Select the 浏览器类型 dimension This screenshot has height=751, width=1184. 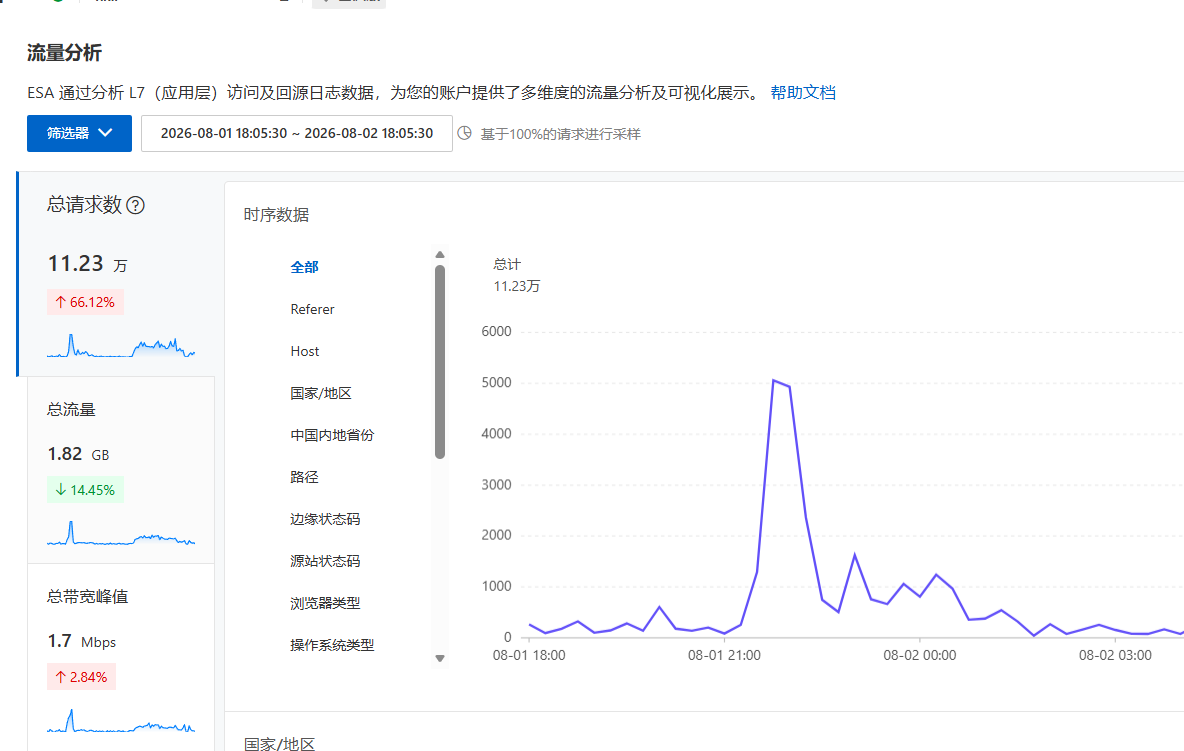pos(325,603)
